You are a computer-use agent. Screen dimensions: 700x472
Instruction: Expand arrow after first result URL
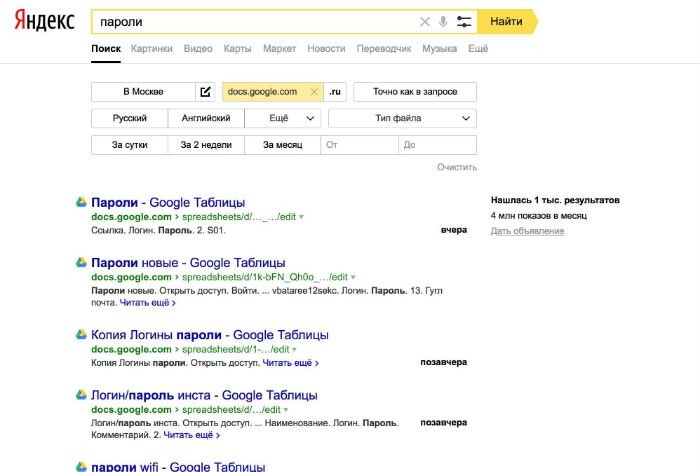click(301, 217)
